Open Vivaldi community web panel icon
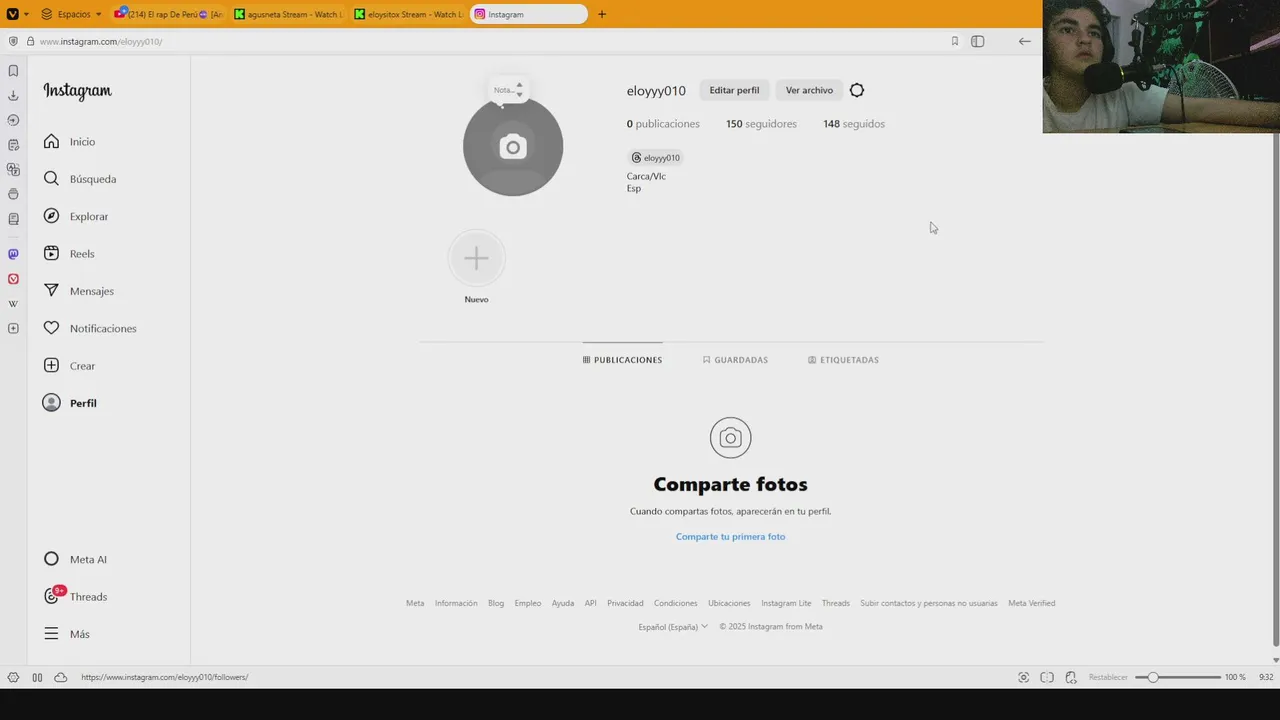1280x720 pixels. click(13, 279)
